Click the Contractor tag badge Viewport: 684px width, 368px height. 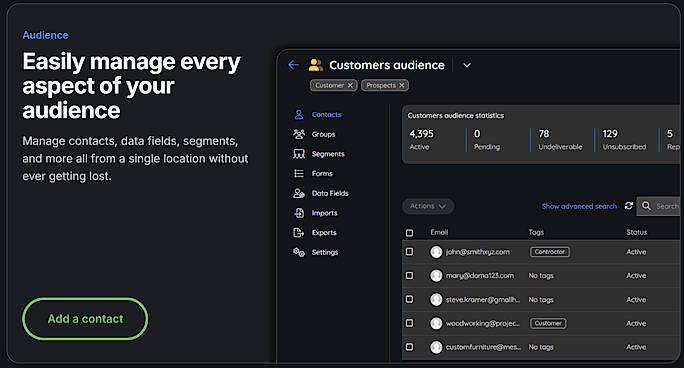pyautogui.click(x=550, y=252)
